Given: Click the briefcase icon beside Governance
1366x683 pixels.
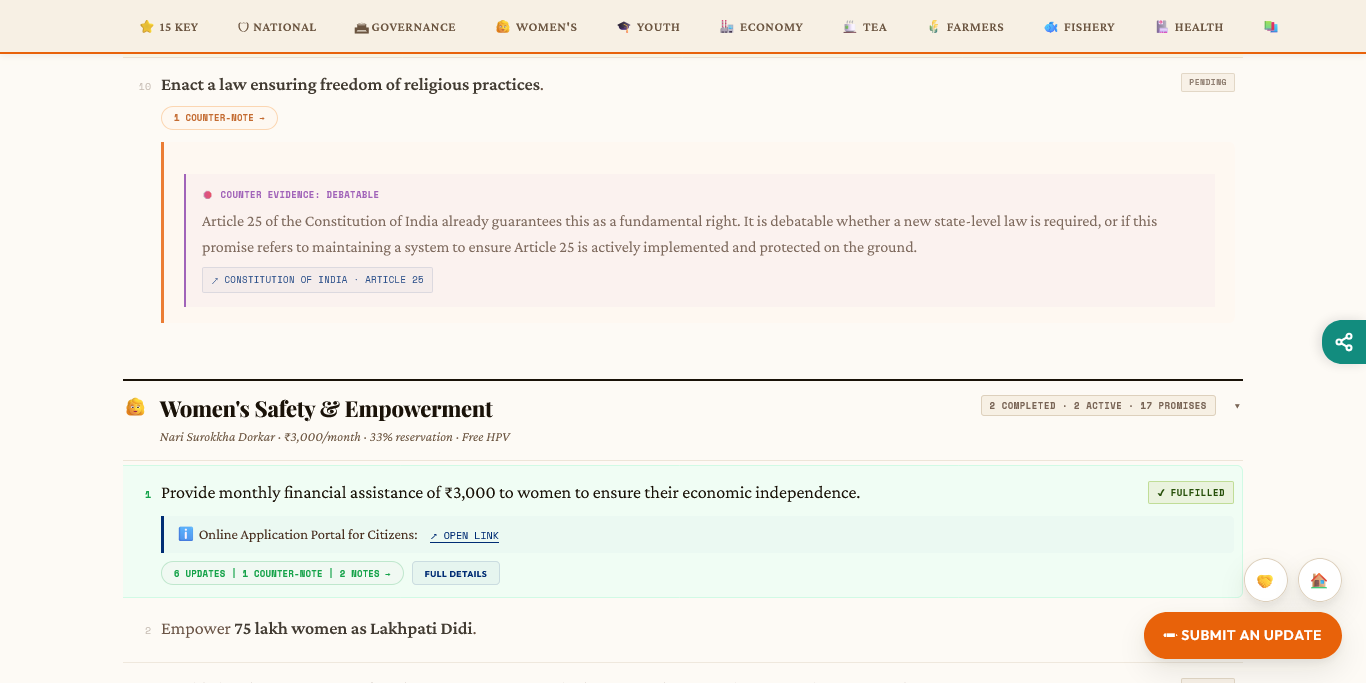Looking at the screenshot, I should pyautogui.click(x=362, y=27).
